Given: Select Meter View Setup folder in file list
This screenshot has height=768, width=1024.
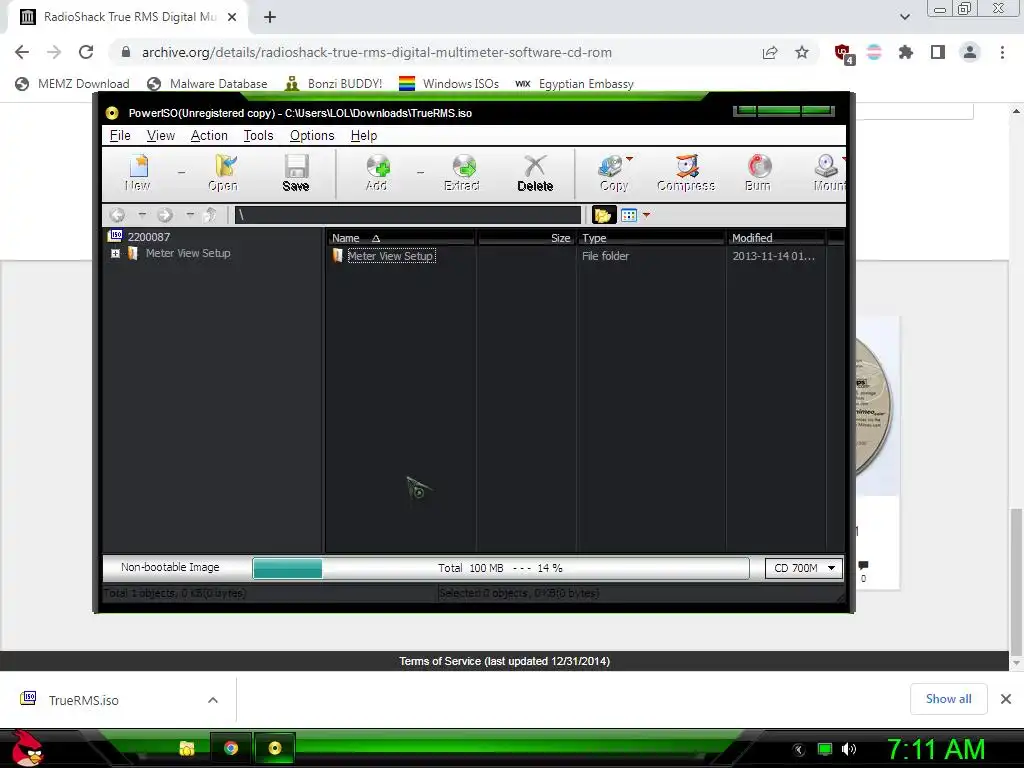Looking at the screenshot, I should pos(391,256).
